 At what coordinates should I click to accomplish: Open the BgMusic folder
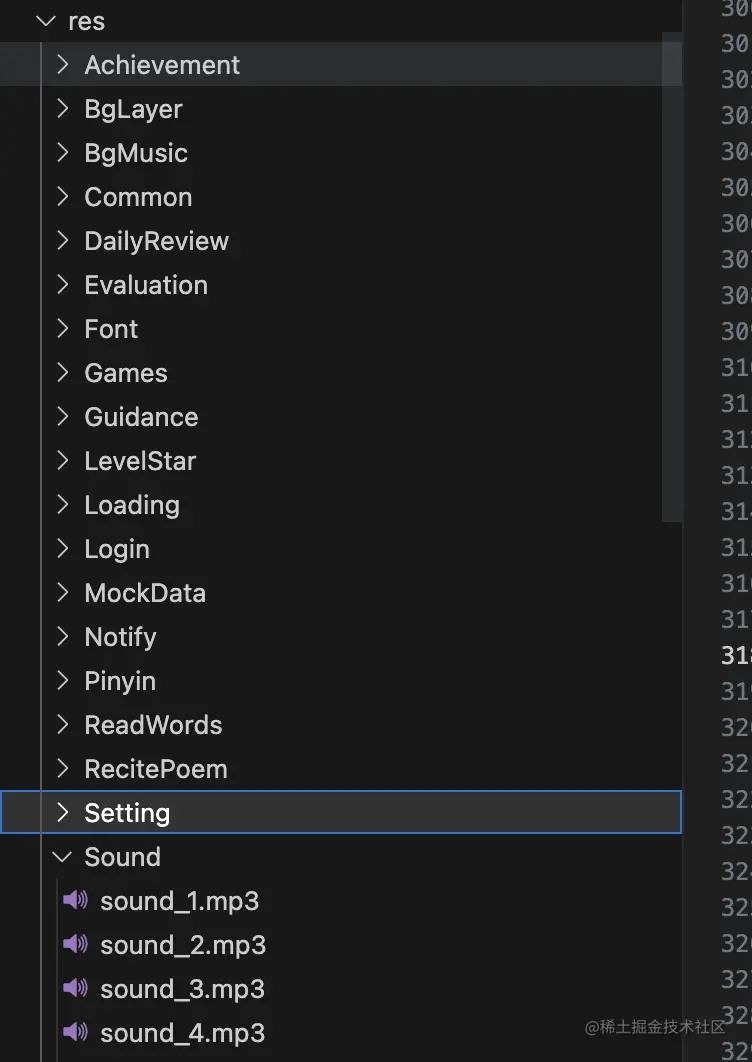click(134, 152)
